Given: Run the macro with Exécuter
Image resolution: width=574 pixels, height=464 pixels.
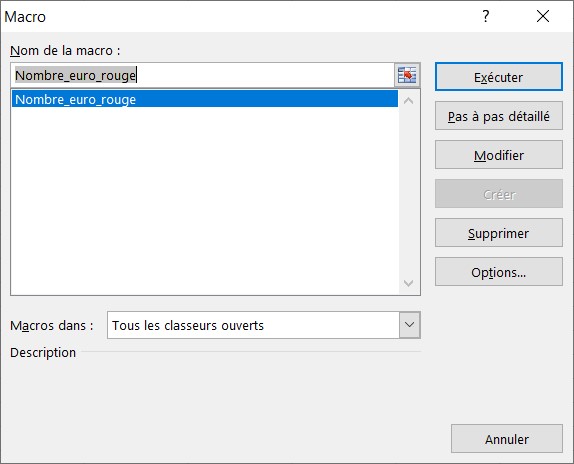Looking at the screenshot, I should [x=499, y=77].
